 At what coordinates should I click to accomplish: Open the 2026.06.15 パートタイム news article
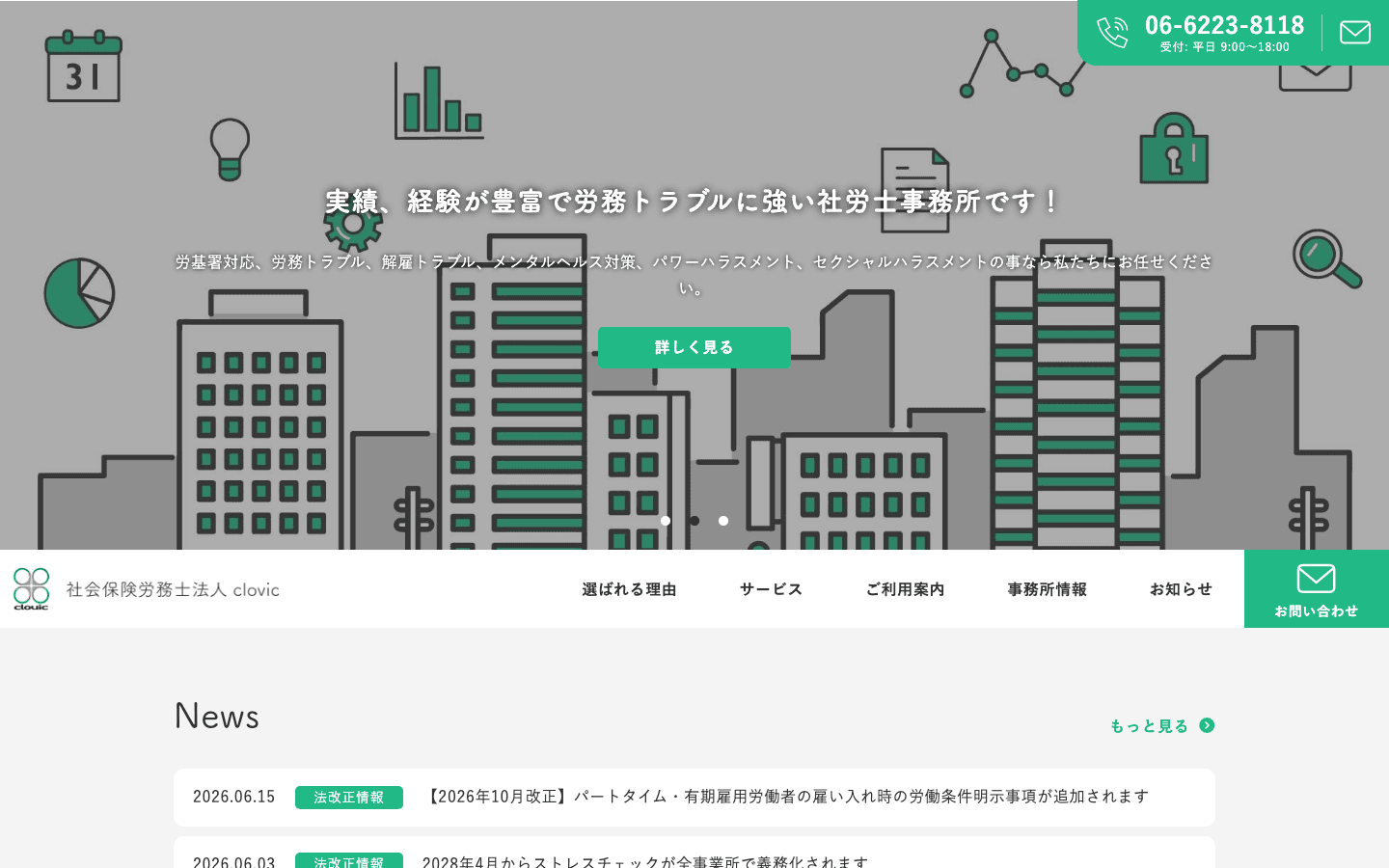(694, 798)
